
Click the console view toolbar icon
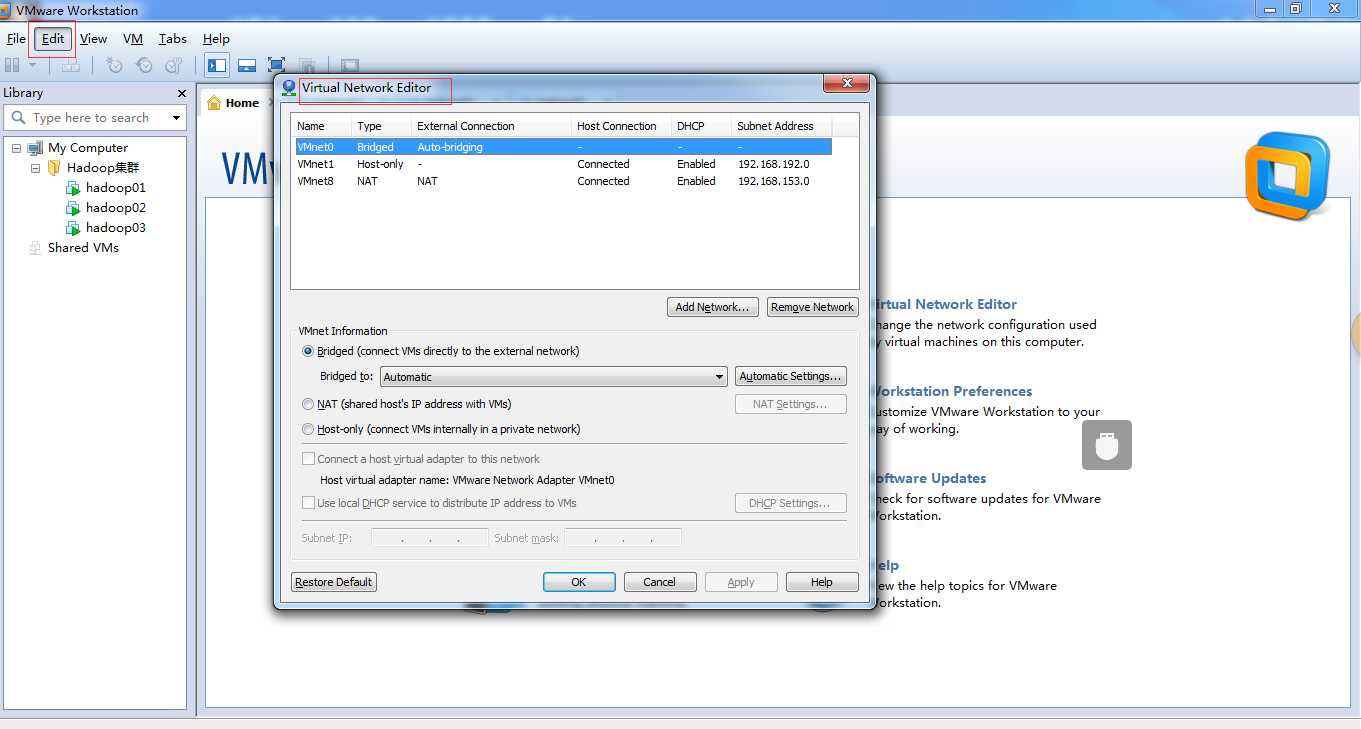point(349,65)
